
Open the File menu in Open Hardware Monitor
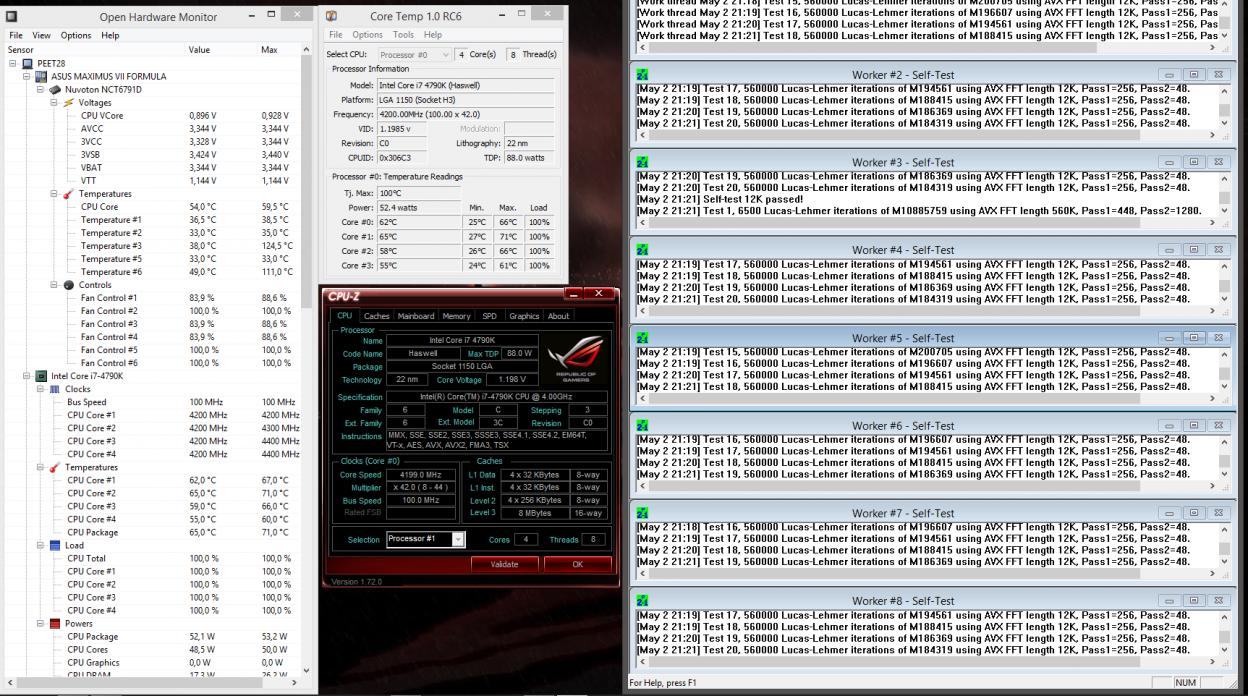tap(17, 35)
